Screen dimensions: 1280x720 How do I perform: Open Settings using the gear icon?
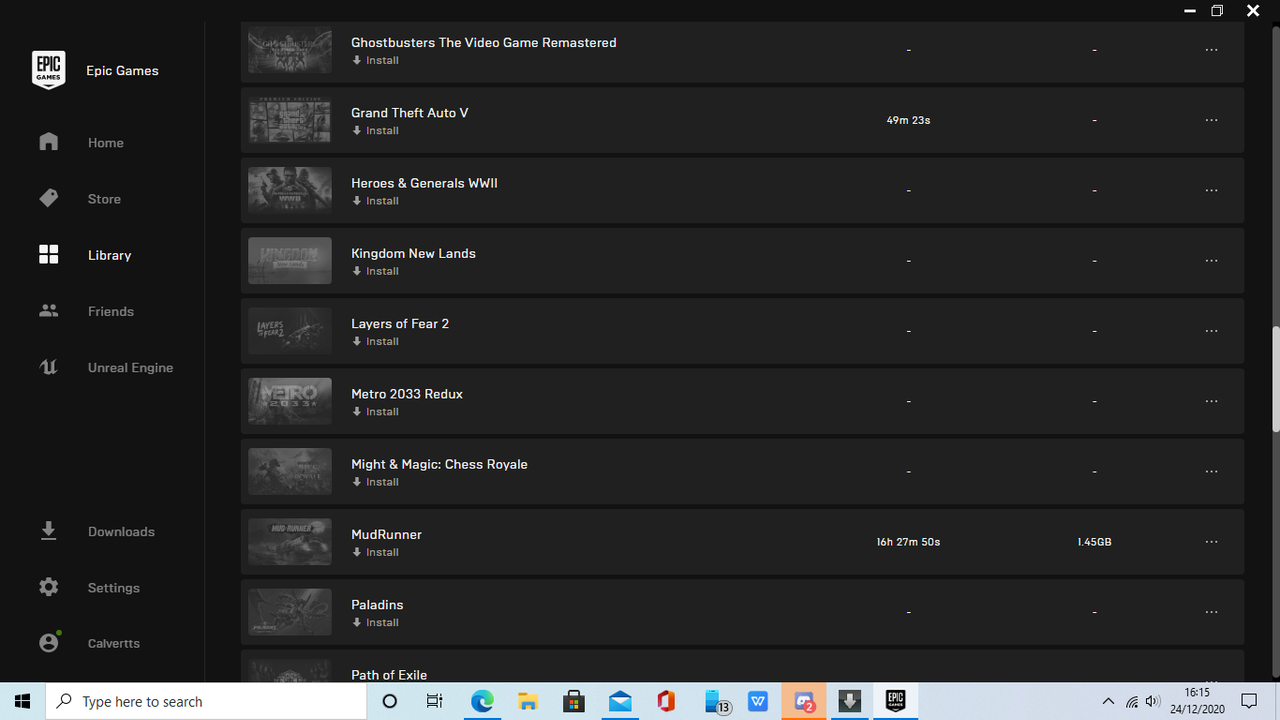click(x=48, y=587)
